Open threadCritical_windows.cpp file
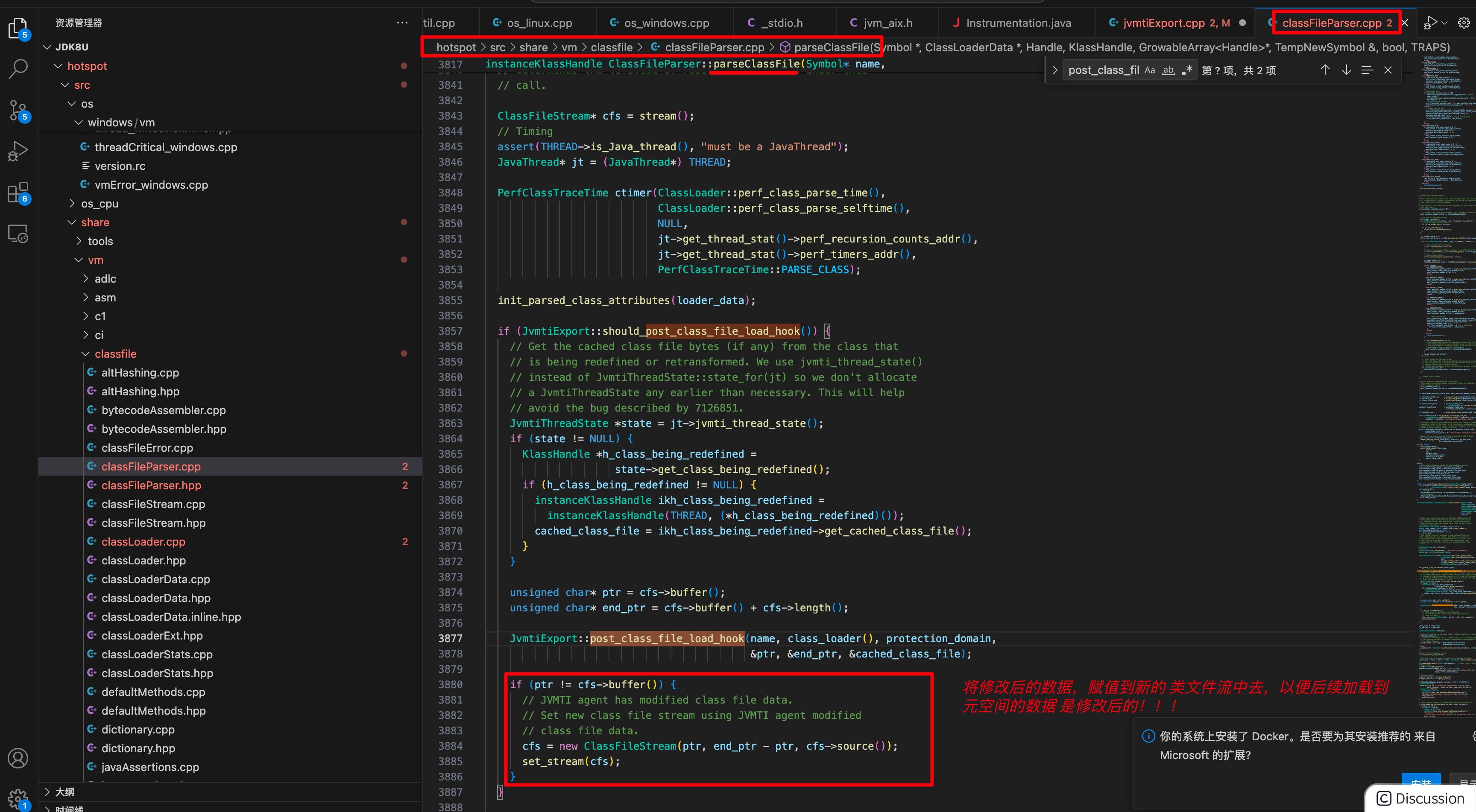 click(230, 147)
